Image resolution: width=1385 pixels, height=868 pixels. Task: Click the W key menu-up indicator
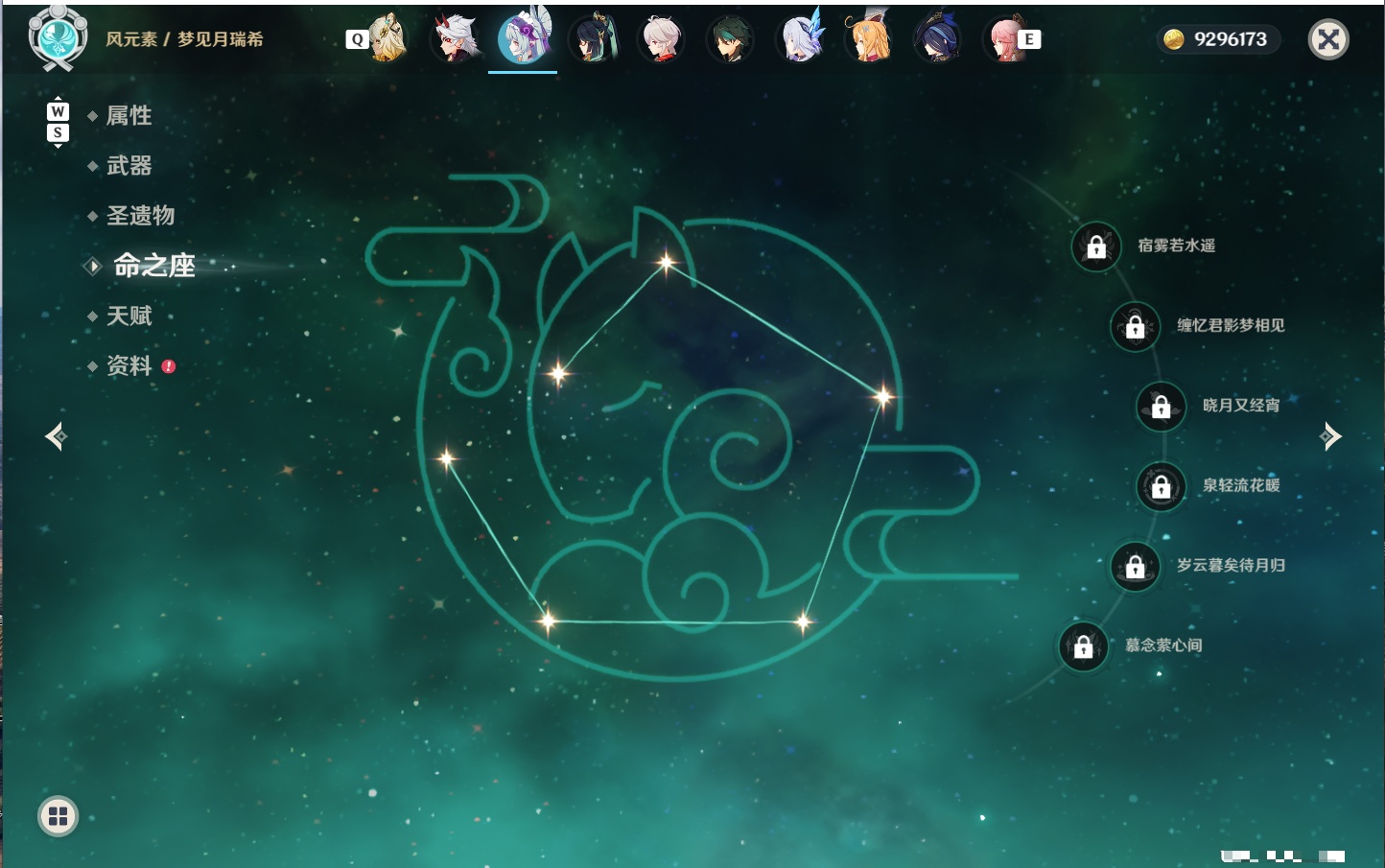point(58,111)
